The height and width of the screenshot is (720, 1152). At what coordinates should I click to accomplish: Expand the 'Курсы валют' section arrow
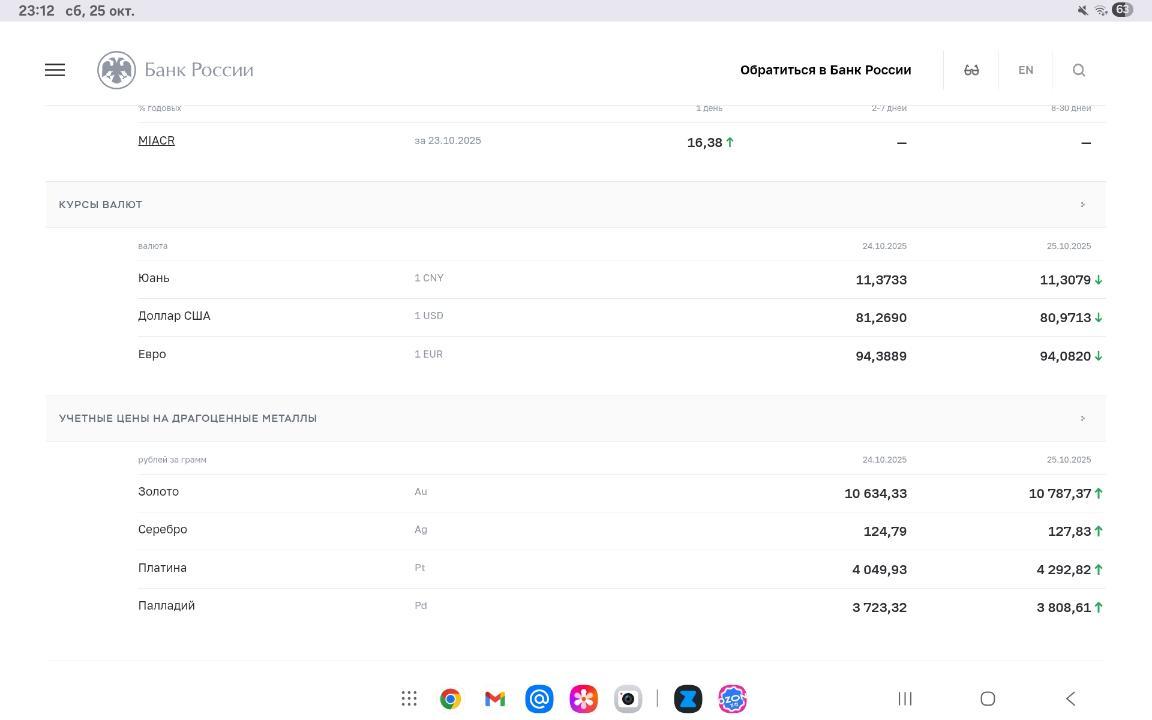click(x=1082, y=205)
